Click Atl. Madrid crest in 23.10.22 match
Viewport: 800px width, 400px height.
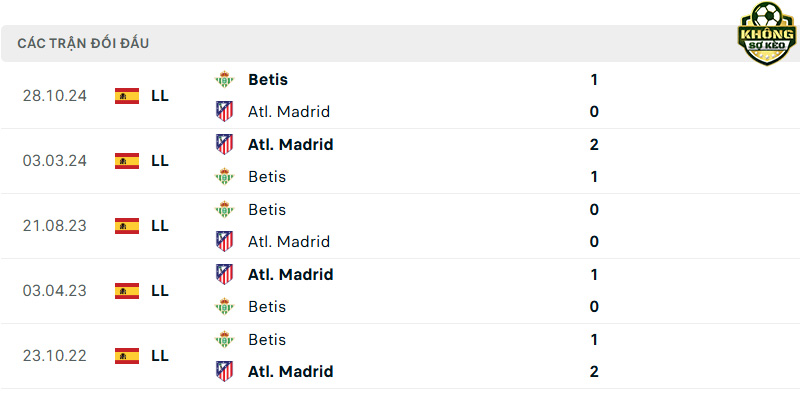click(224, 371)
